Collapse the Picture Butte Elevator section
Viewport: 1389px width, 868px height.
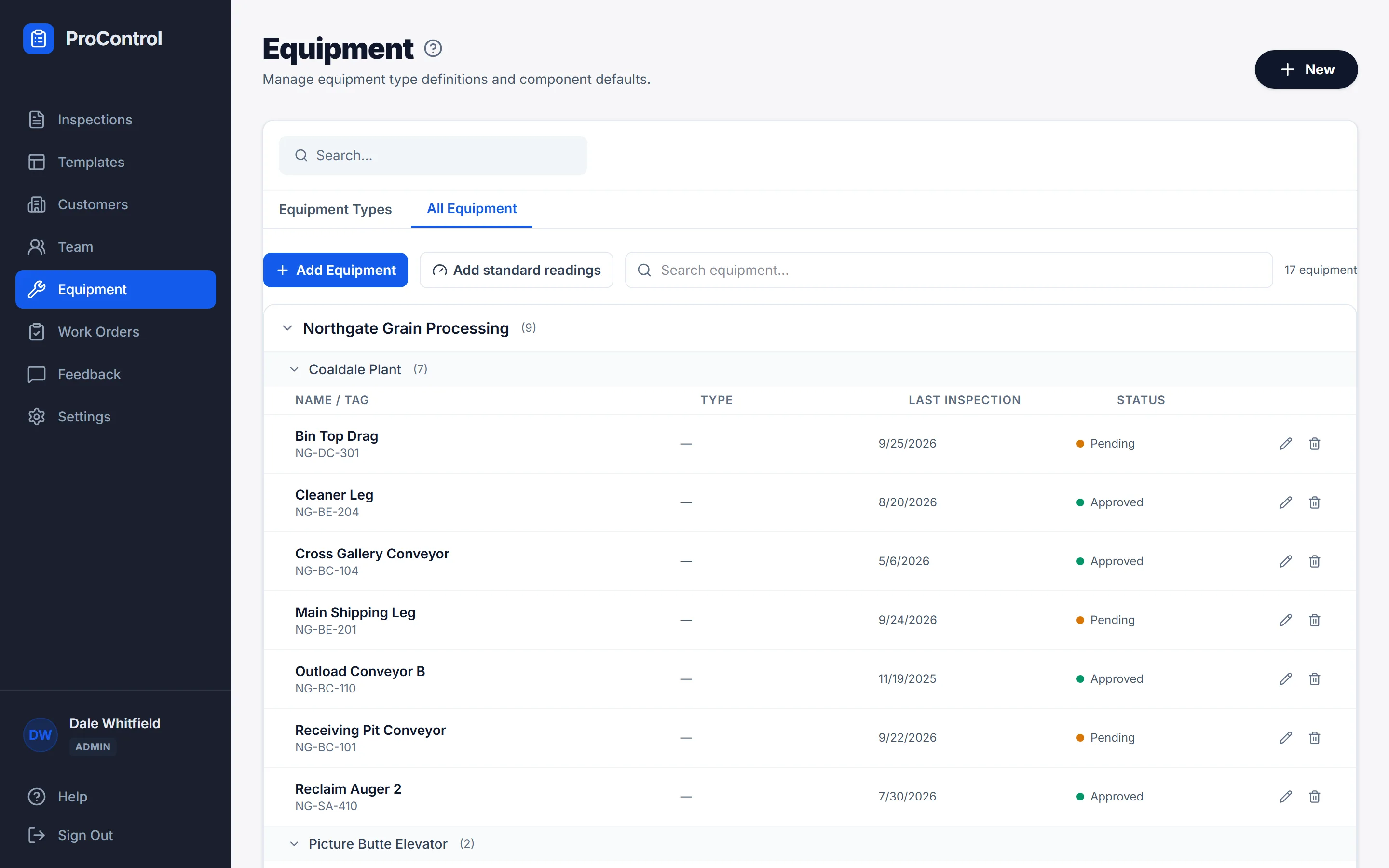[x=295, y=844]
